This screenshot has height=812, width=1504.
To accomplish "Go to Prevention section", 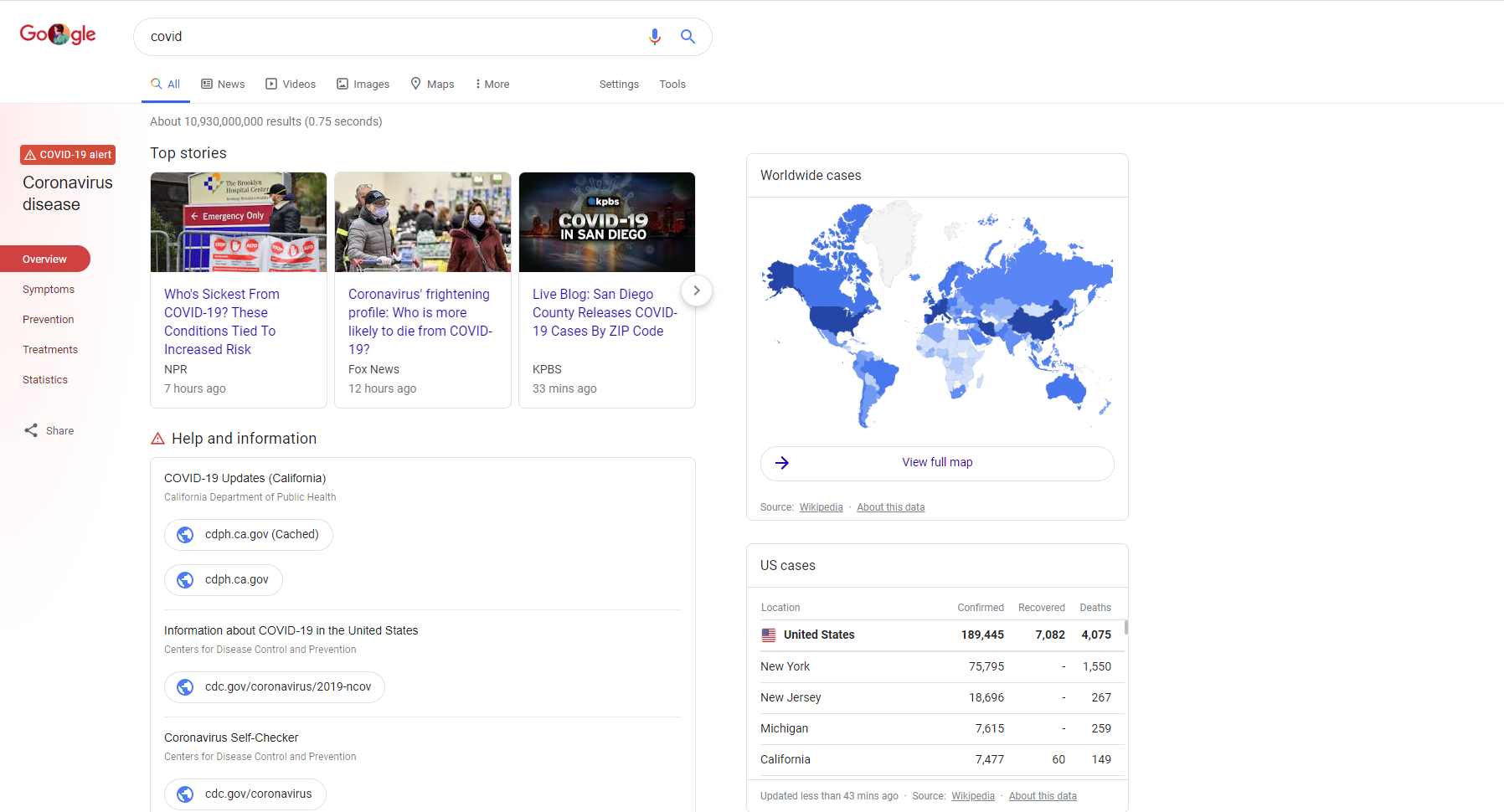I will (x=49, y=320).
